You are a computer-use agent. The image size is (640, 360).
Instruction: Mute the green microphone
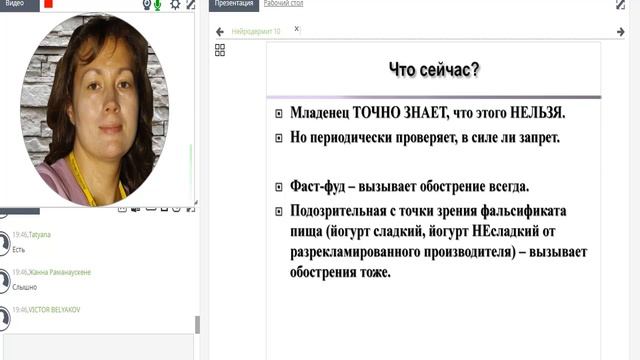point(158,4)
